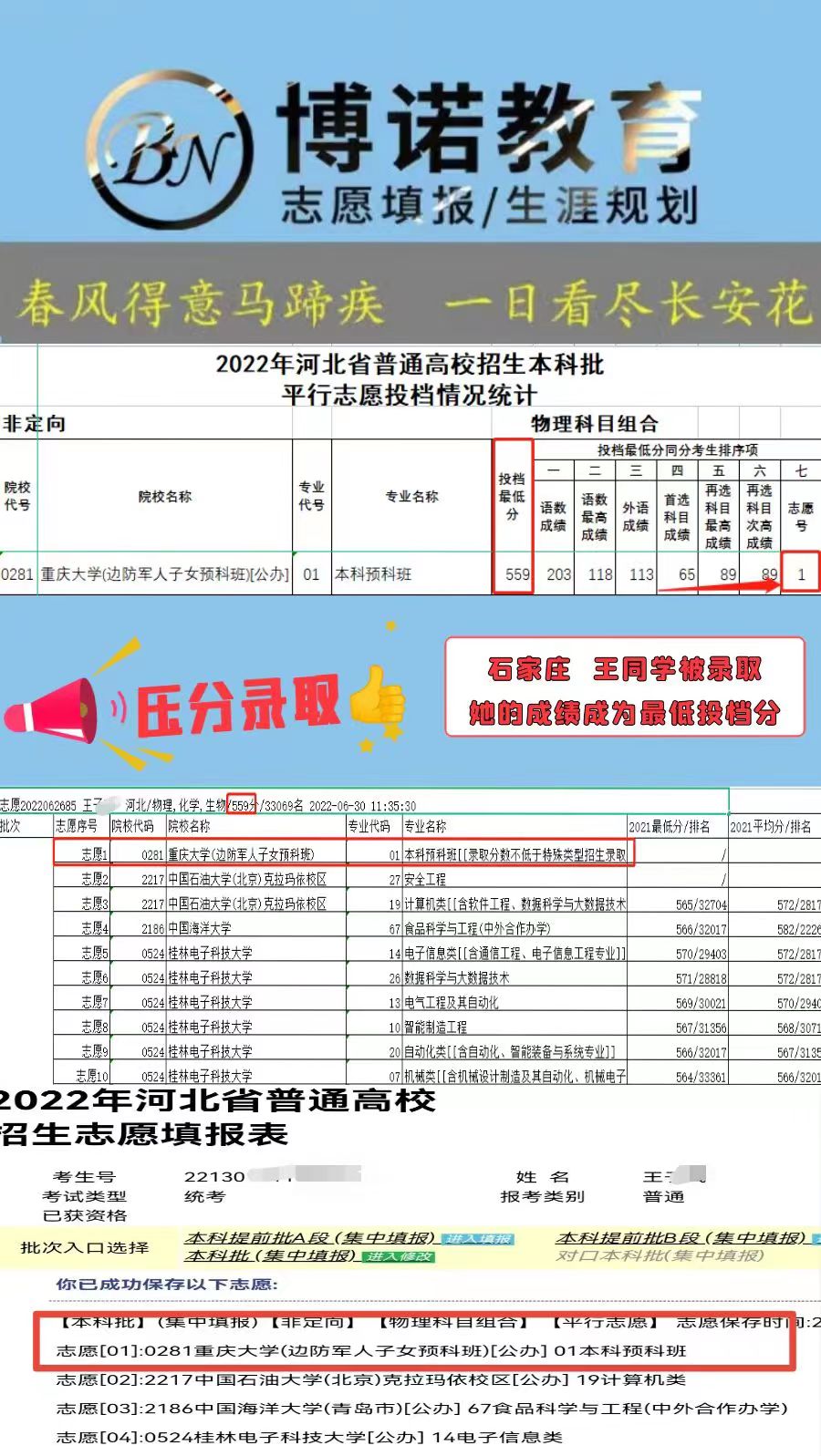Select the 志愿[01] 重庆大学 saved entry
This screenshot has height=1456, width=821.
[x=371, y=1350]
